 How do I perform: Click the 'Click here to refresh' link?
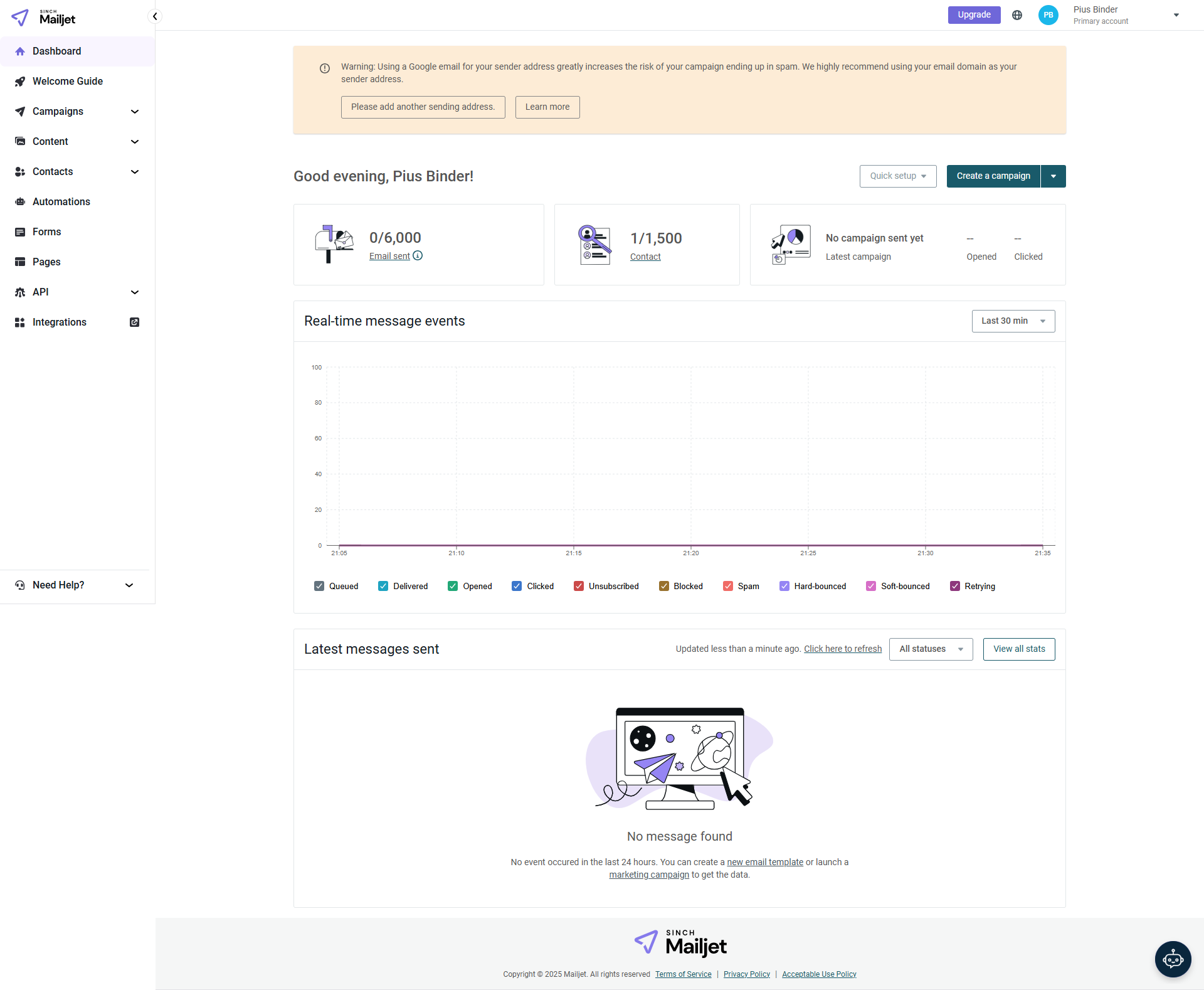[842, 649]
